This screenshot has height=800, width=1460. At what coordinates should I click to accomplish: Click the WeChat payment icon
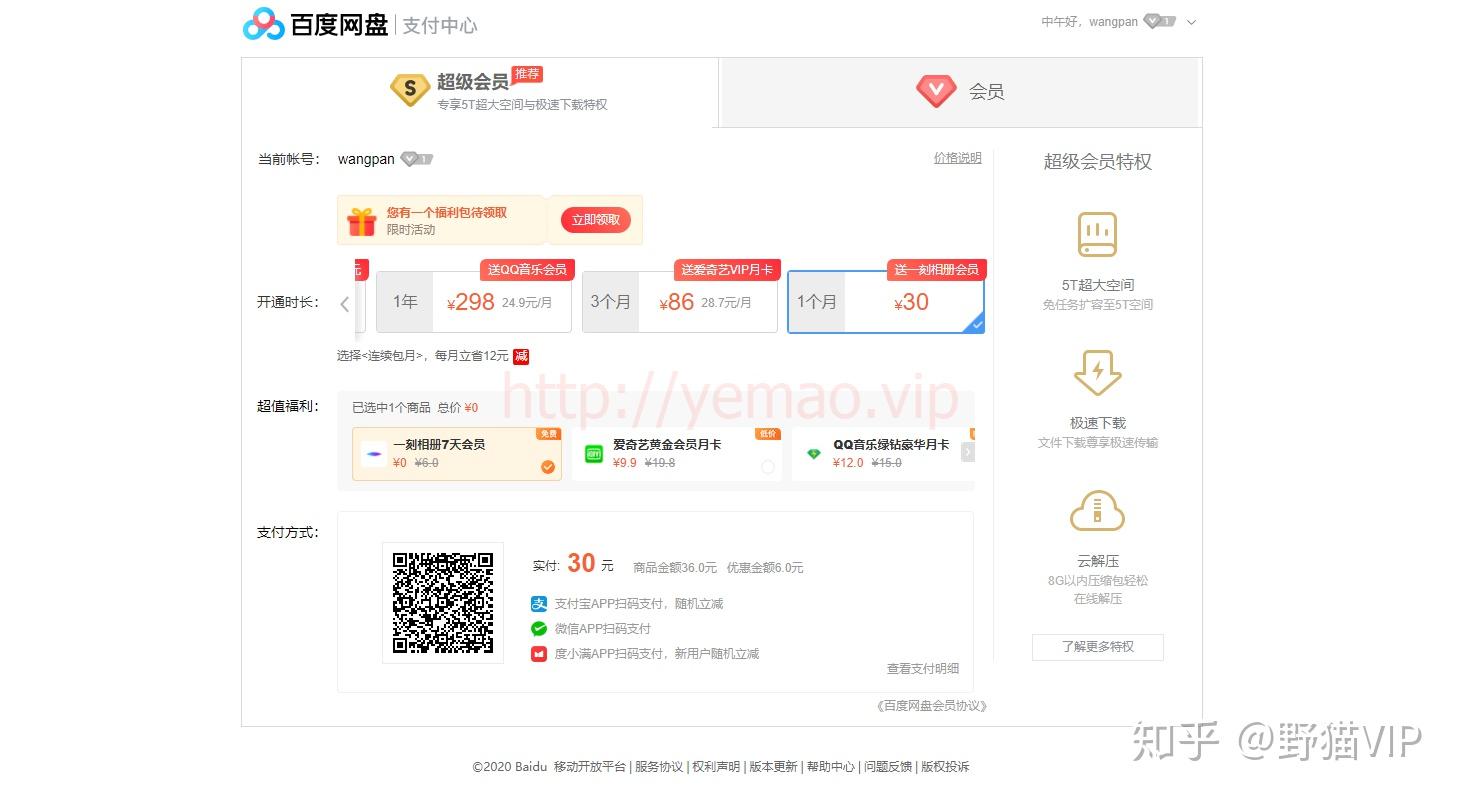pos(539,629)
